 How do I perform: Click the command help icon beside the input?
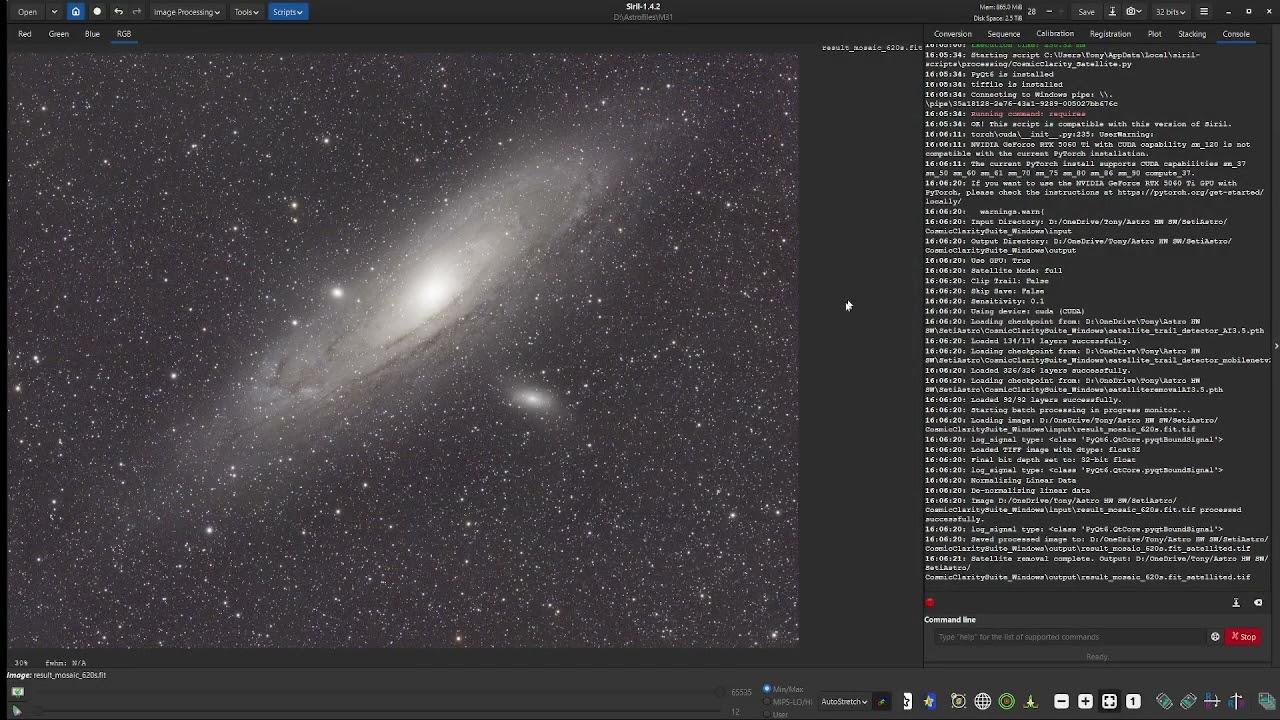tap(1215, 637)
